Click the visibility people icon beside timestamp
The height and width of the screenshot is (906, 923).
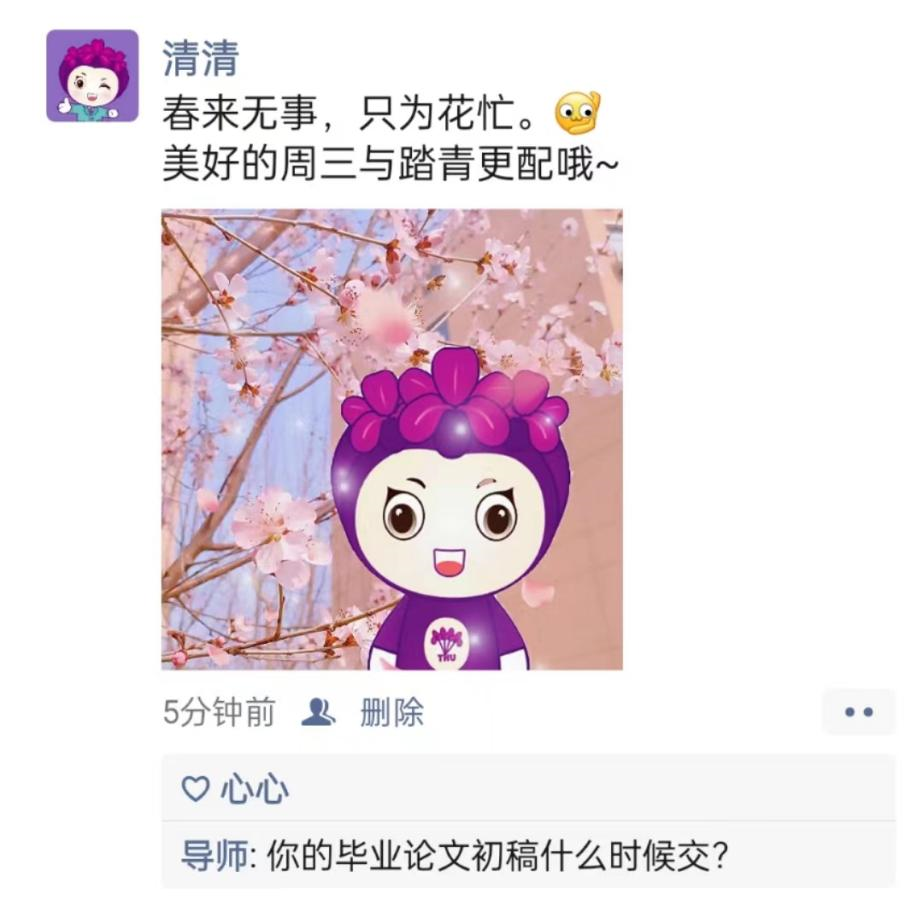pos(318,712)
